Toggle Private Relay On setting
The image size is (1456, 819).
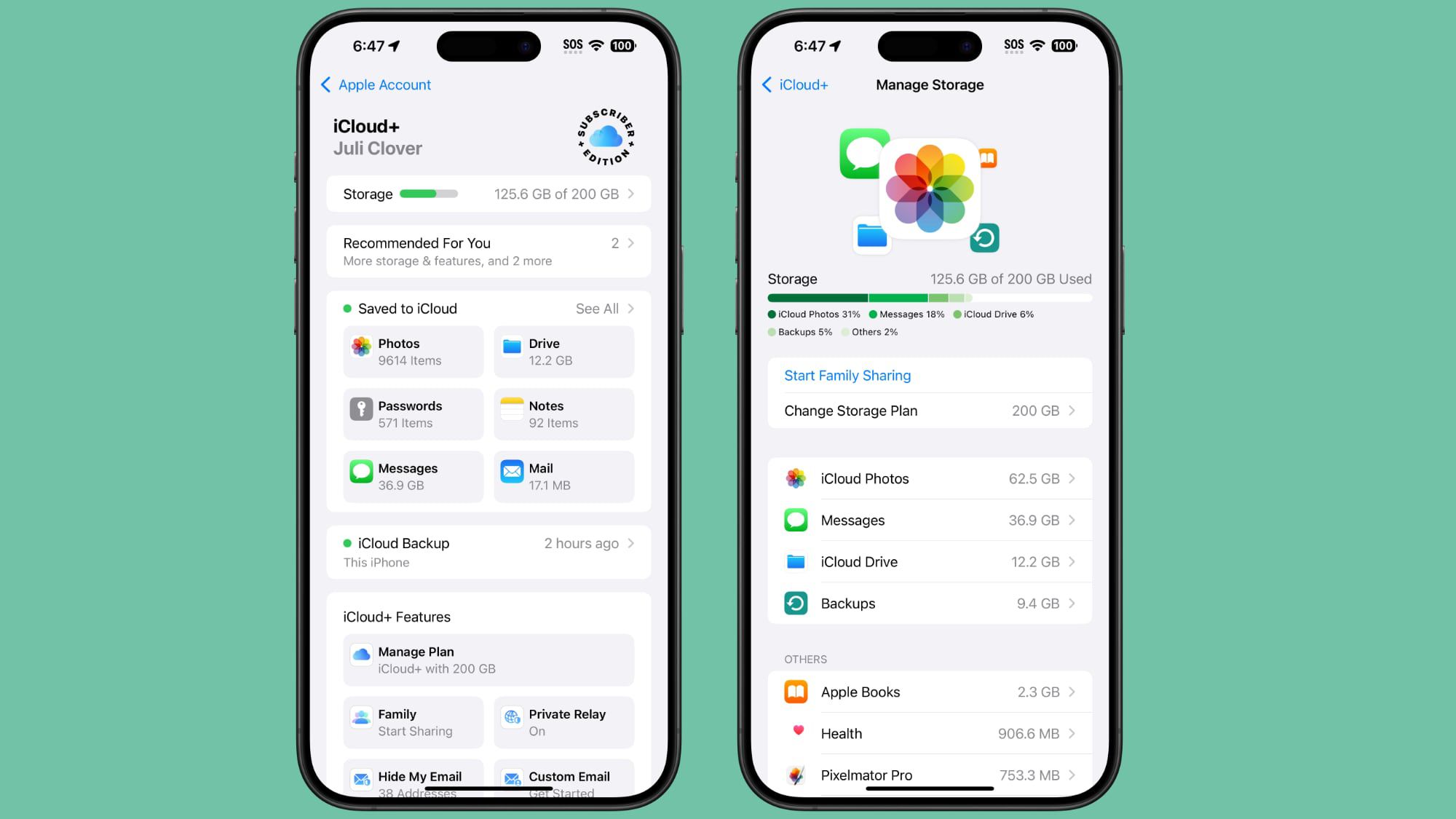click(x=564, y=722)
